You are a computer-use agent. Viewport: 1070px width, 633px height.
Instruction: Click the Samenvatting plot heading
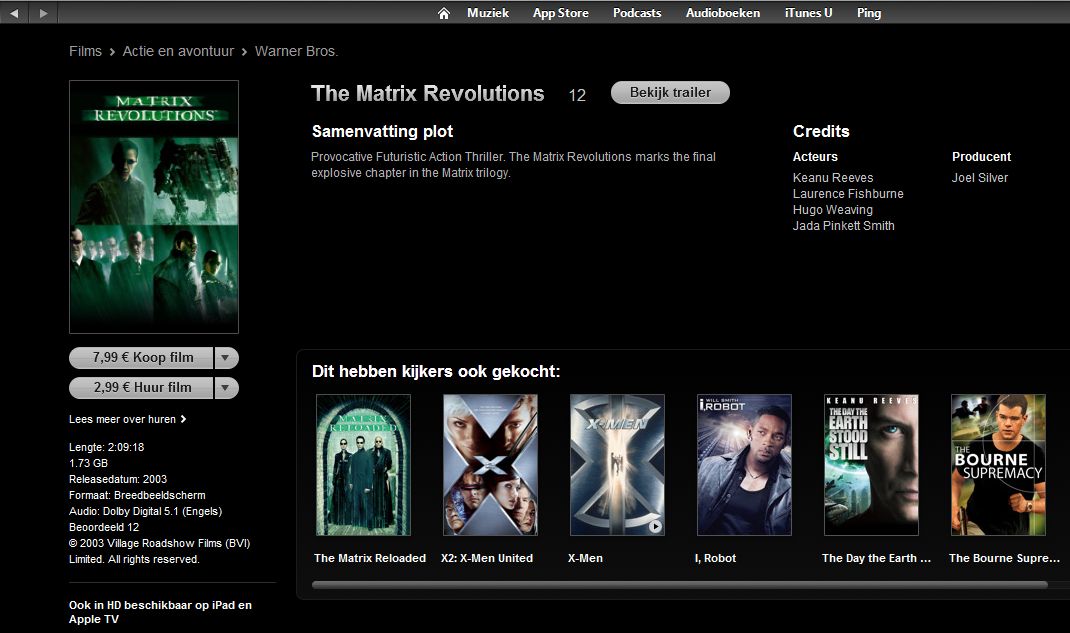coord(382,132)
